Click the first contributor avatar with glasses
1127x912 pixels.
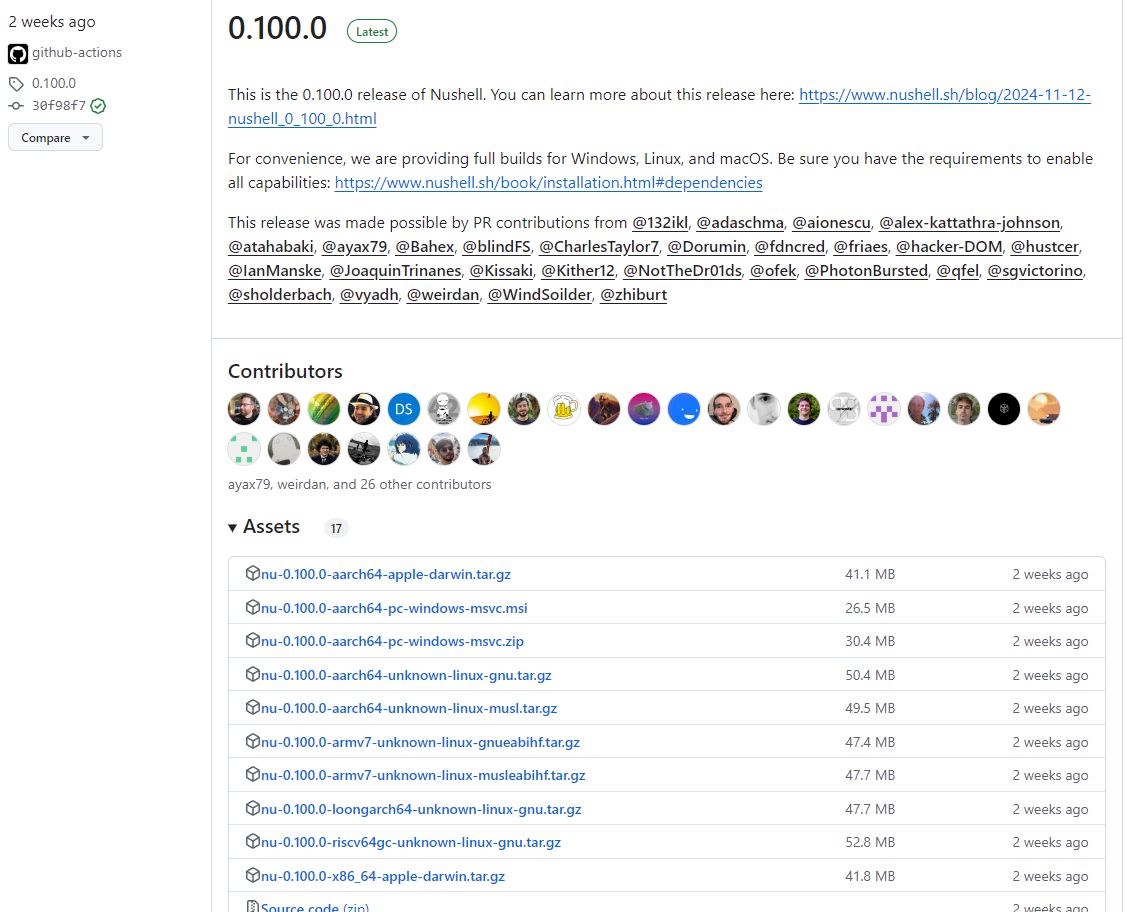point(244,409)
